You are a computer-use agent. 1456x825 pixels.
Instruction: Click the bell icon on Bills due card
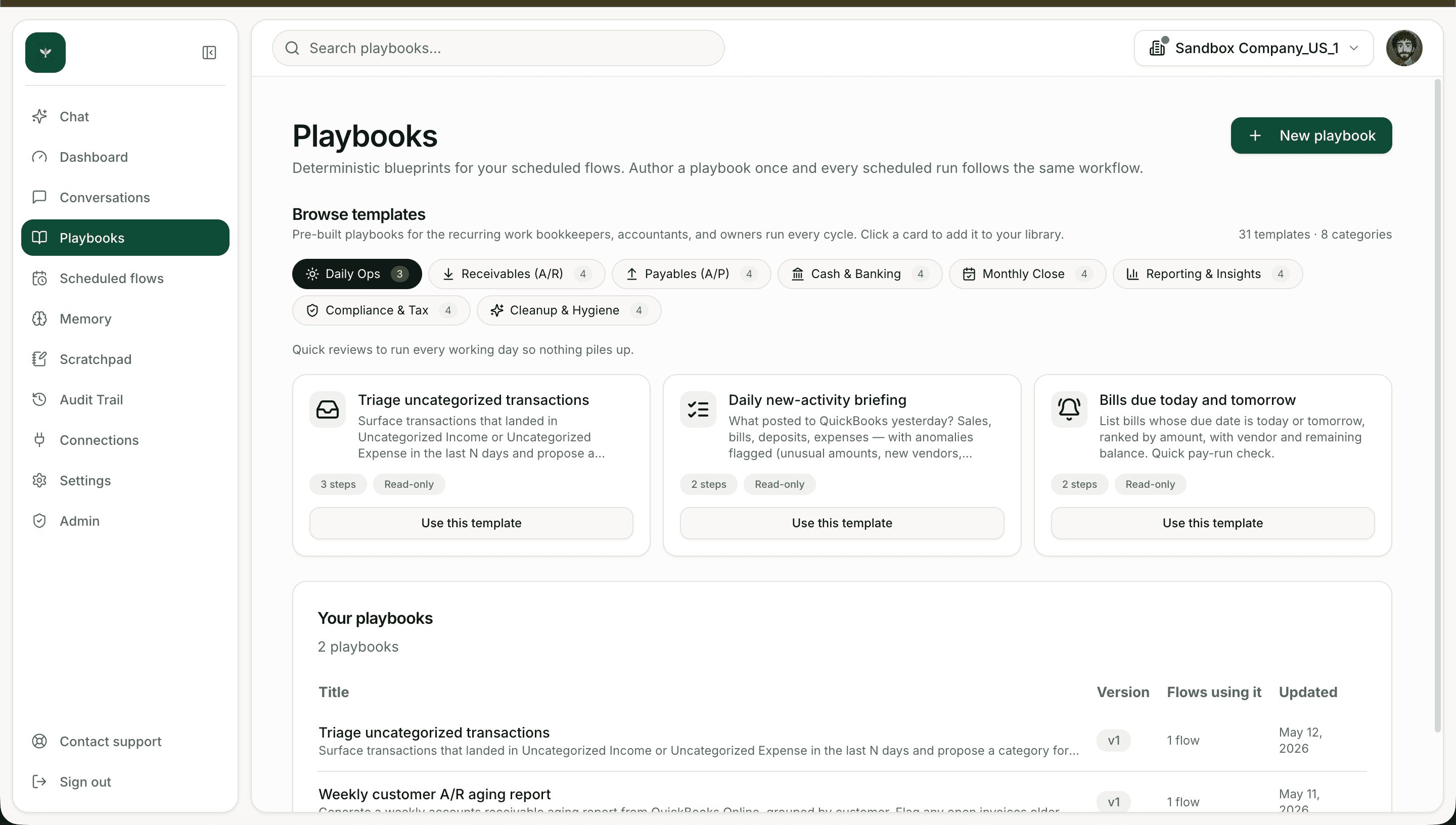click(1069, 409)
